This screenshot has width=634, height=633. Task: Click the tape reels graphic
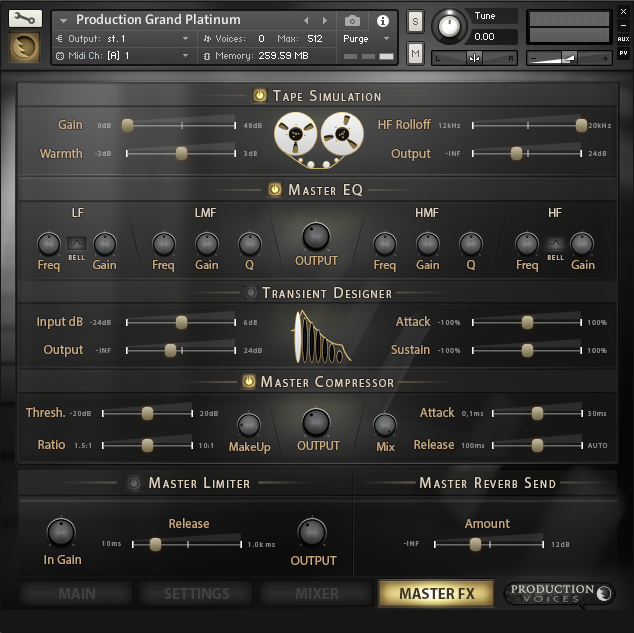319,139
